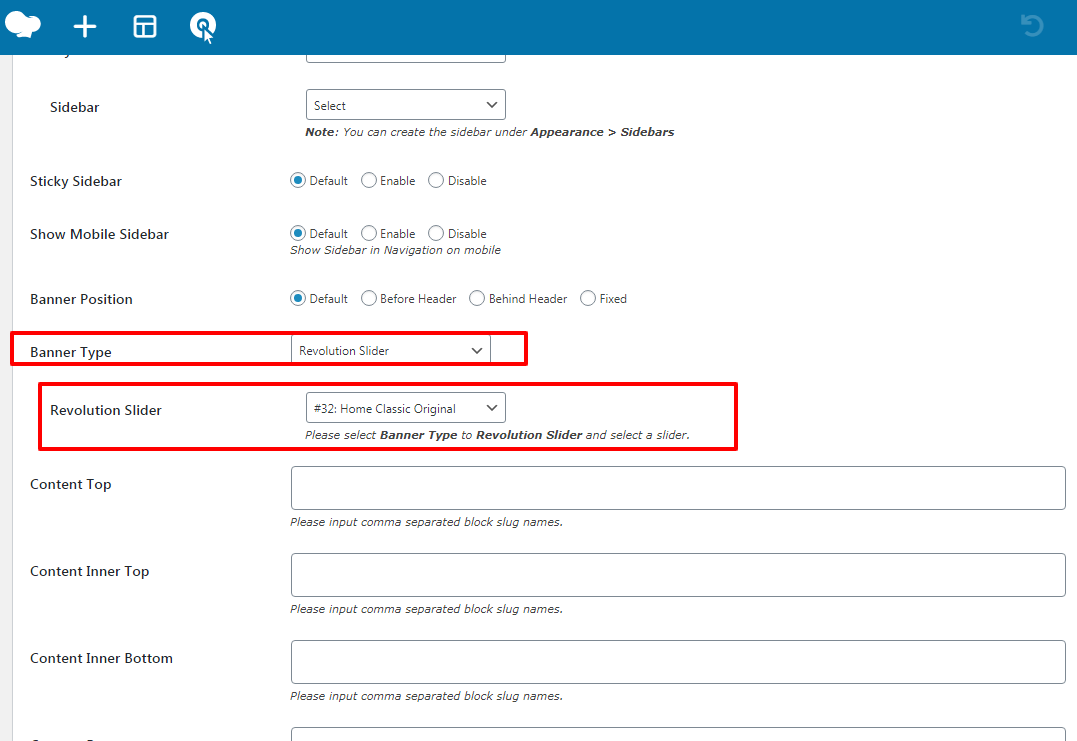Select Default for Banner Position

click(x=297, y=299)
